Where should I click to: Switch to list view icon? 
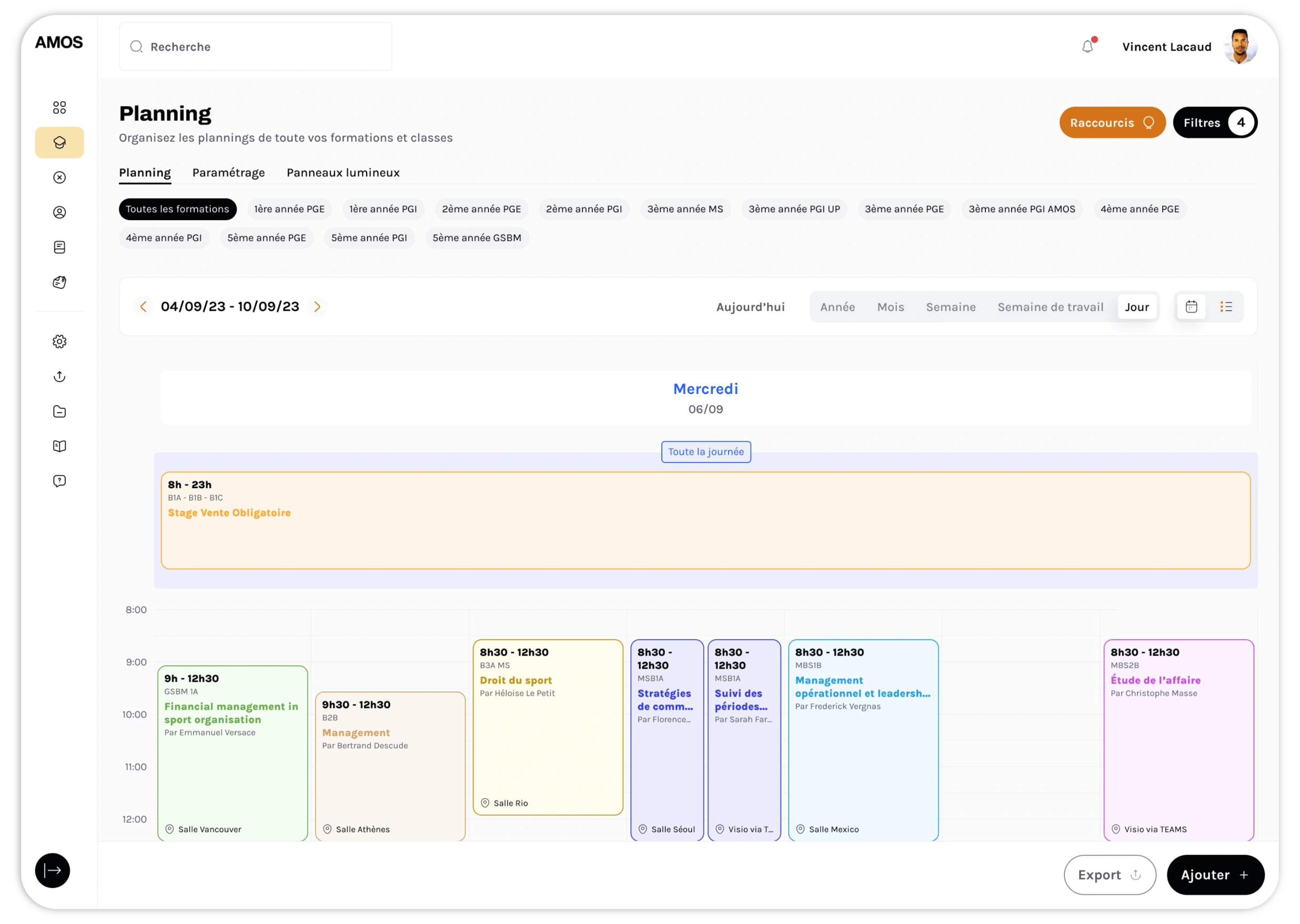click(1226, 307)
